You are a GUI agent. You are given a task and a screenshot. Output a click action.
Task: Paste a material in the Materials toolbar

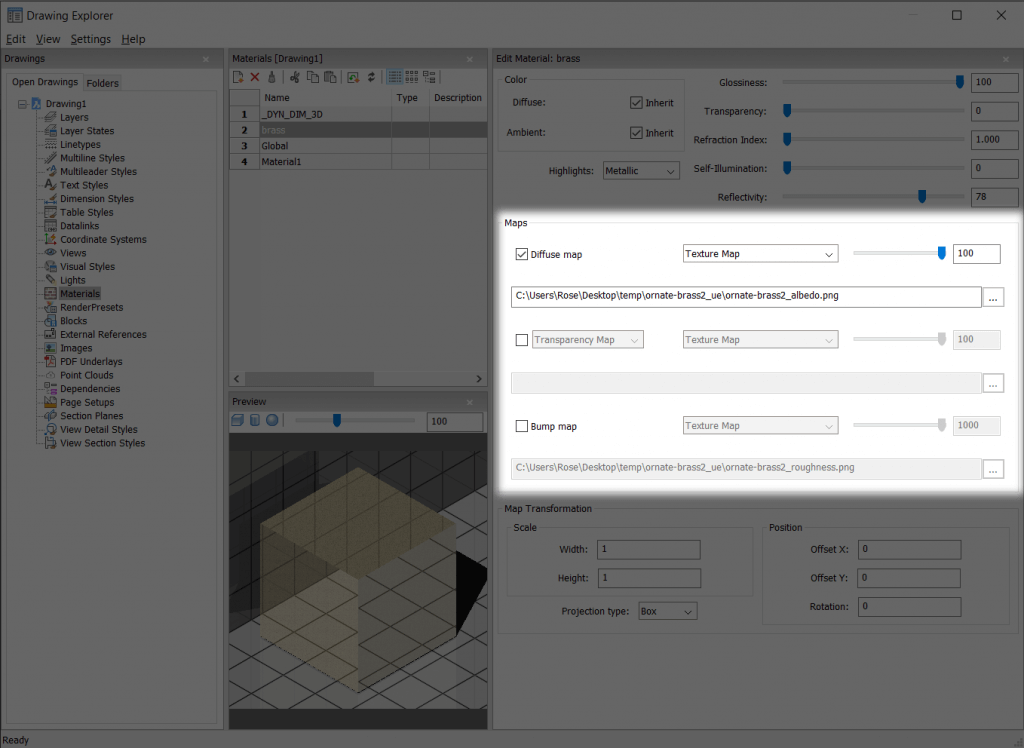click(x=330, y=77)
